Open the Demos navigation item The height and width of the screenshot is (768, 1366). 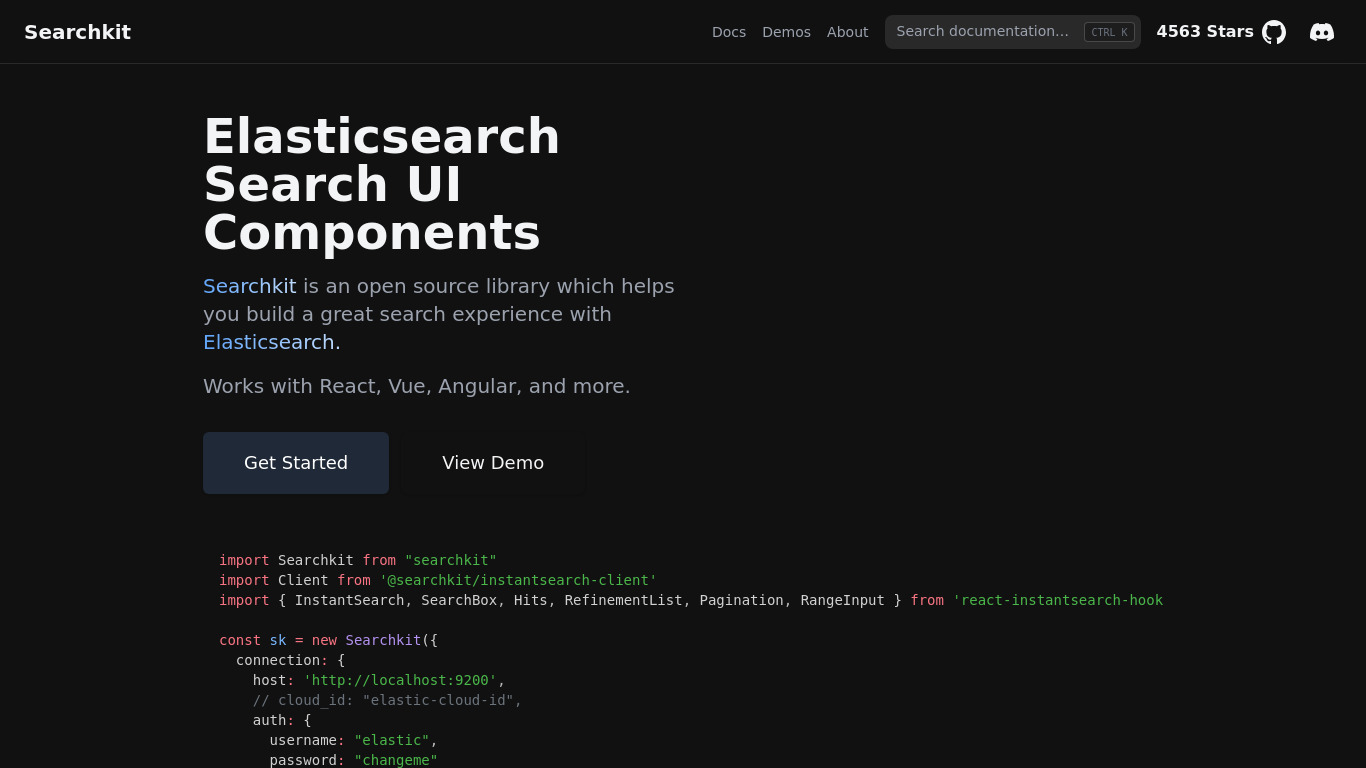pos(786,32)
